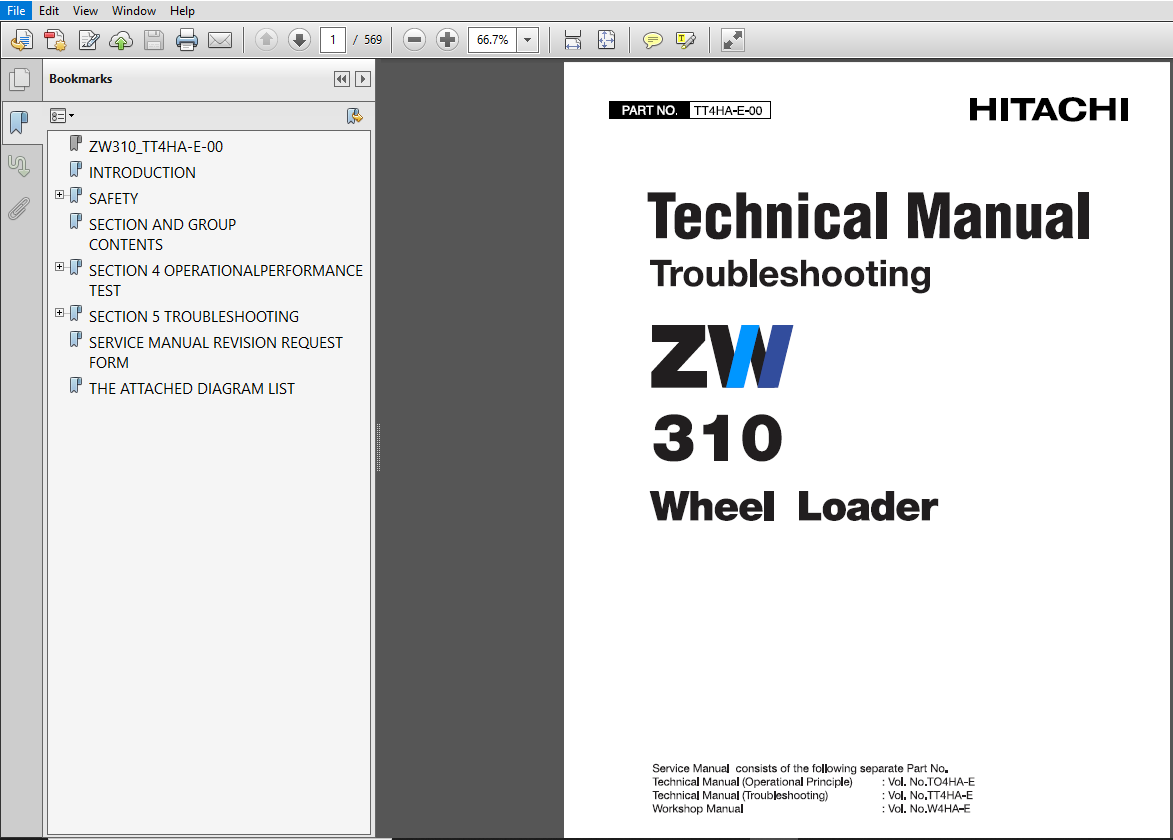Zoom out with the minus button
This screenshot has width=1173, height=840.
(x=414, y=40)
